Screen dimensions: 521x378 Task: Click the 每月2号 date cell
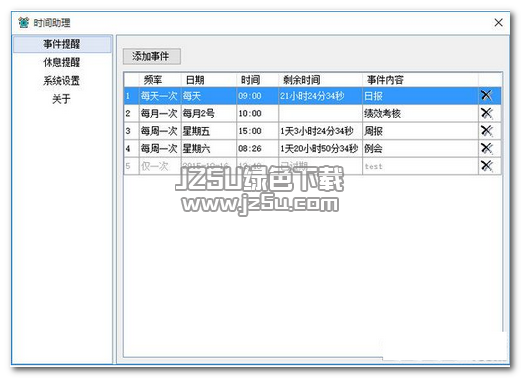coord(209,113)
